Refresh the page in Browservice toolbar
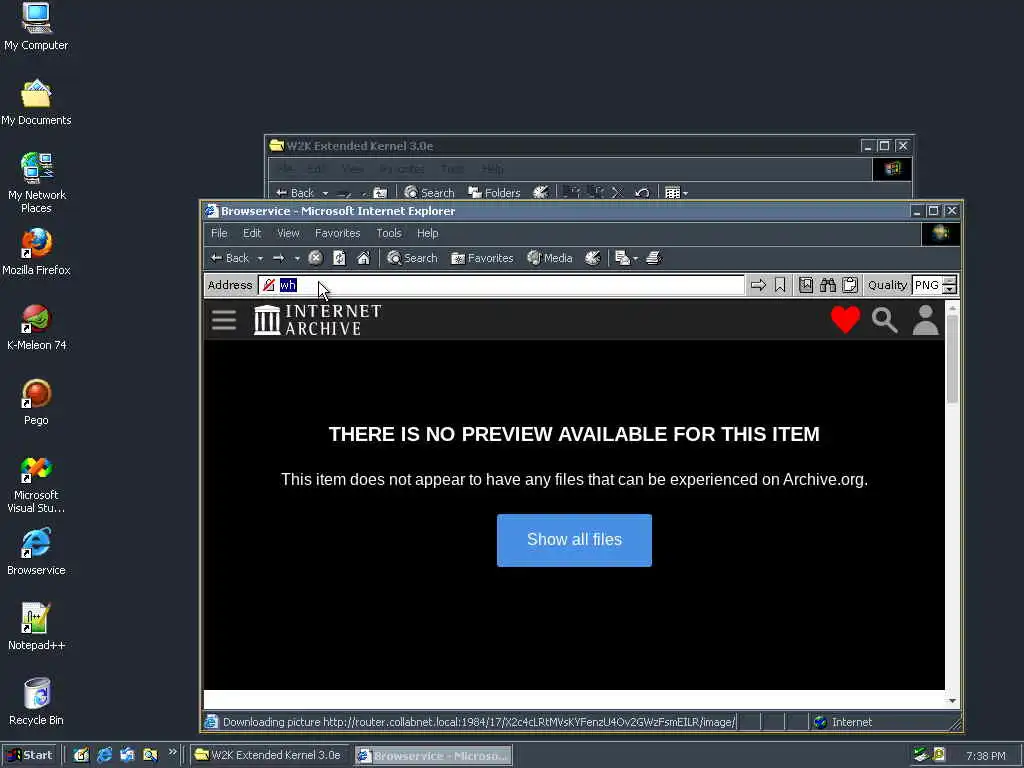 340,258
